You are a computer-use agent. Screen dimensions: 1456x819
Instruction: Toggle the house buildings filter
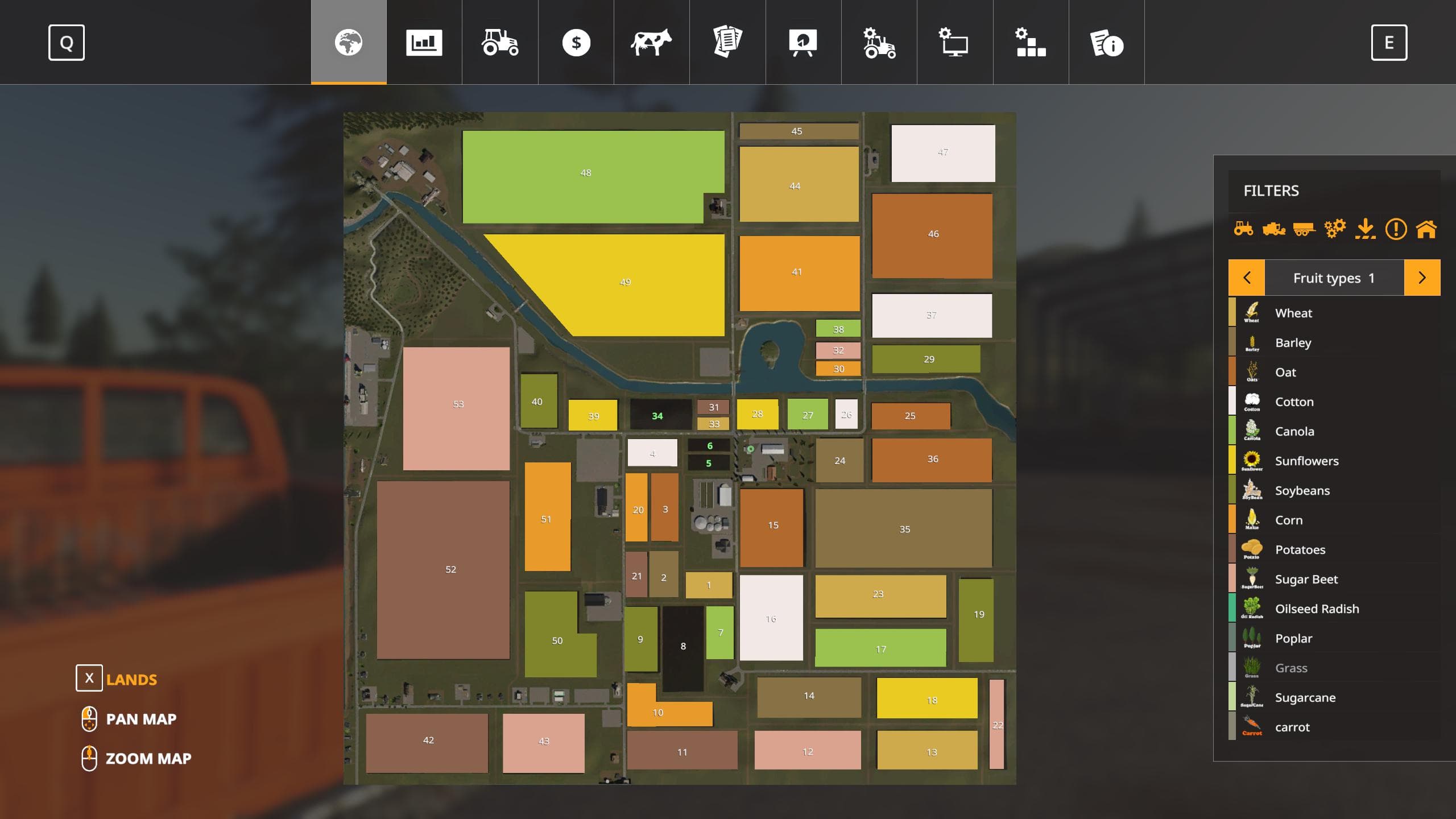(1426, 229)
